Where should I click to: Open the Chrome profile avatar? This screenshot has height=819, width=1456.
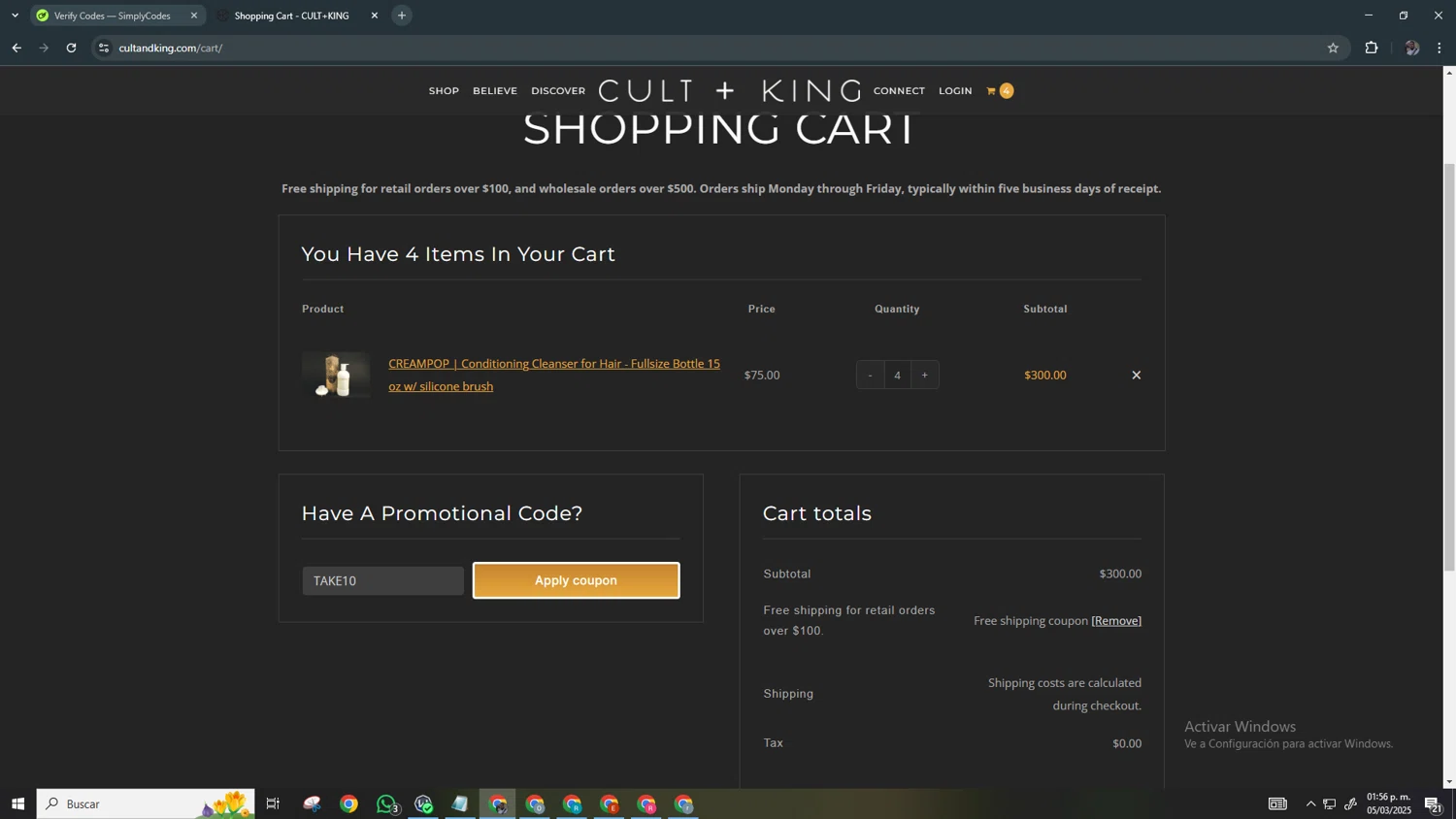1411,48
